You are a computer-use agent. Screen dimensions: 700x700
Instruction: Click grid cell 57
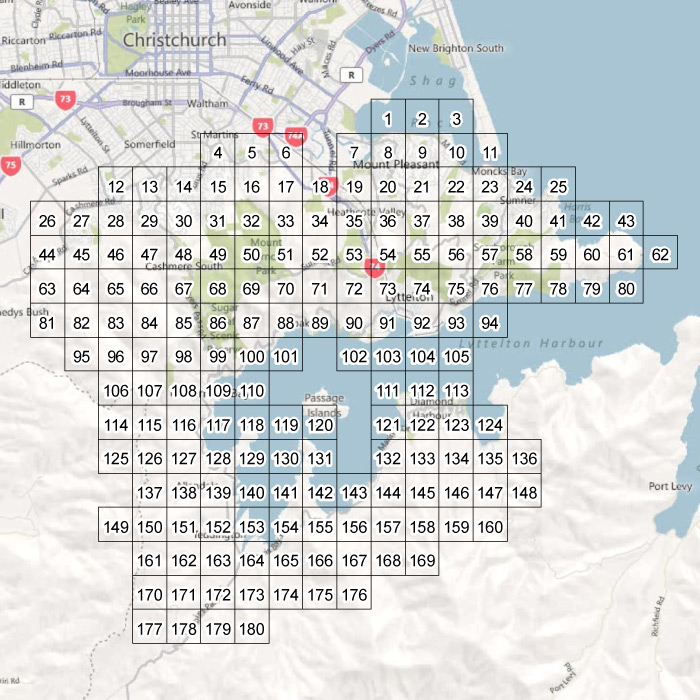tap(490, 253)
